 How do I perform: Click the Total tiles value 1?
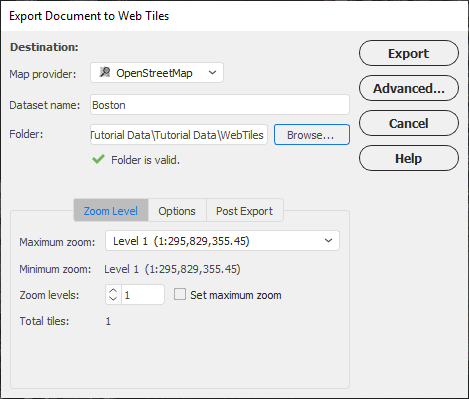108,321
